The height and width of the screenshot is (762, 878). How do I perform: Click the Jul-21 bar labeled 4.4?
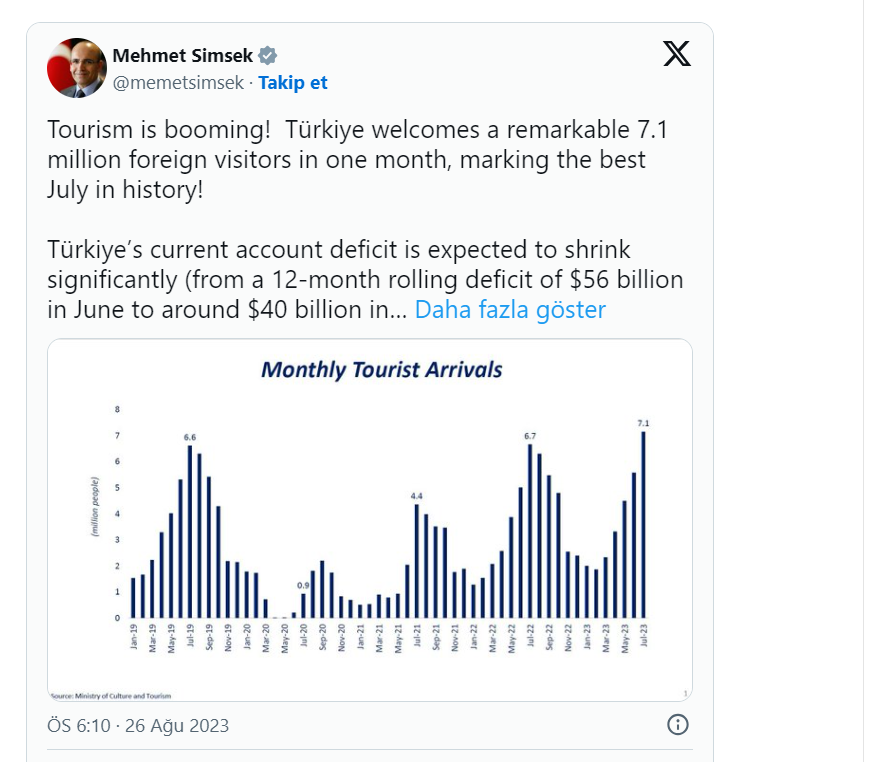(x=417, y=561)
